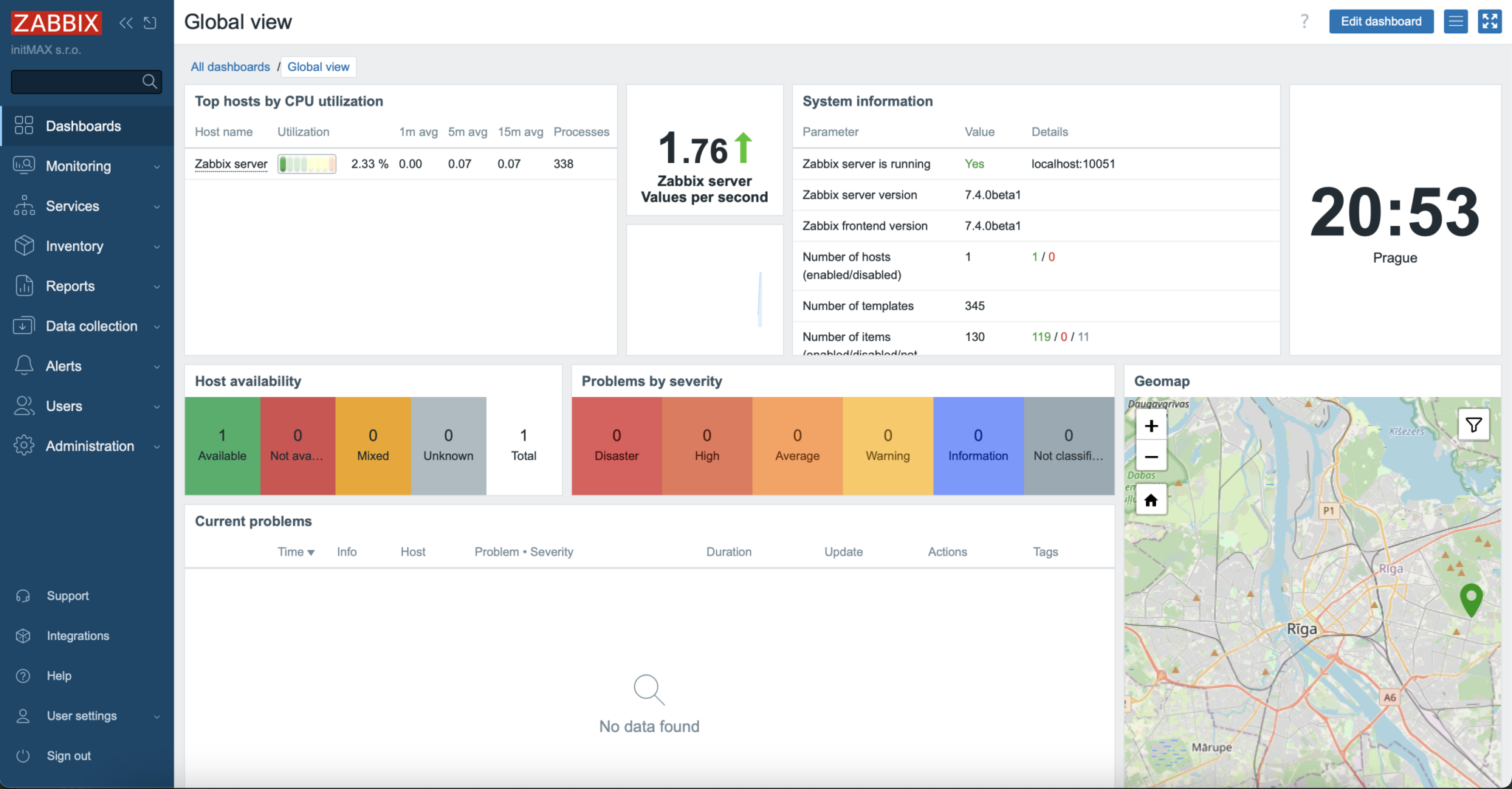Viewport: 1512px width, 789px height.
Task: Expand the Administration menu chevron
Action: 157,446
